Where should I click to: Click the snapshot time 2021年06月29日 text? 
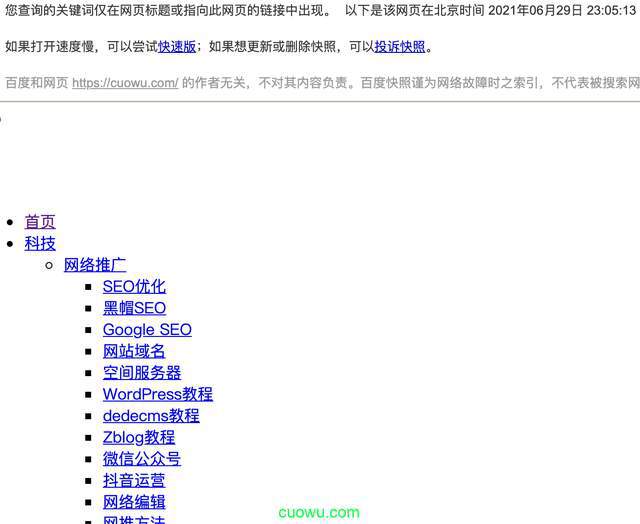[x=535, y=11]
